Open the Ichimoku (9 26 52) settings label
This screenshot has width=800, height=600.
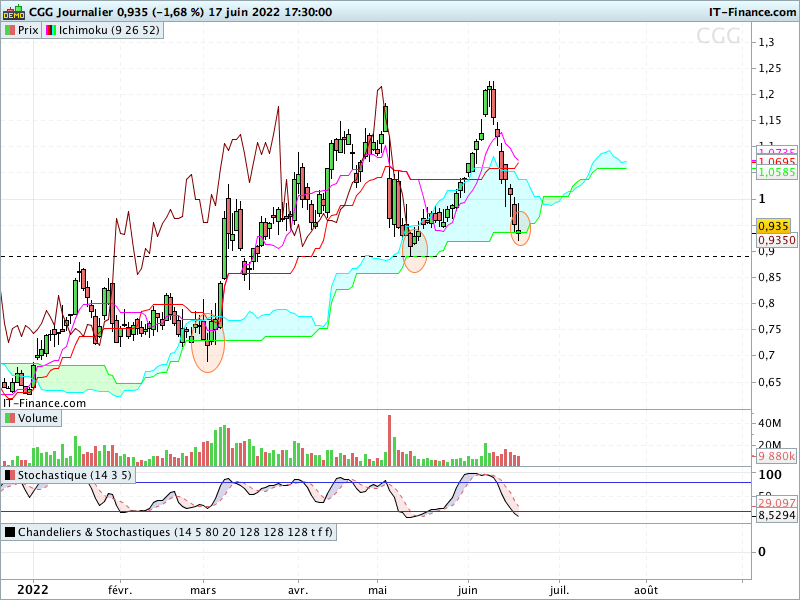(109, 30)
